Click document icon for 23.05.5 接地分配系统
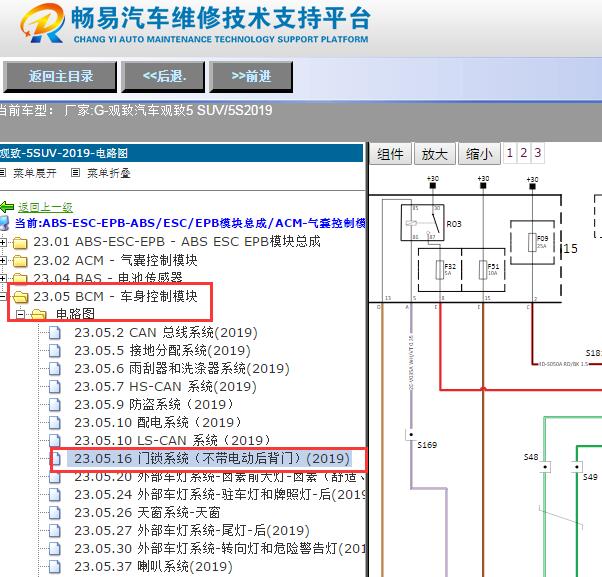This screenshot has height=577, width=602. [x=55, y=350]
